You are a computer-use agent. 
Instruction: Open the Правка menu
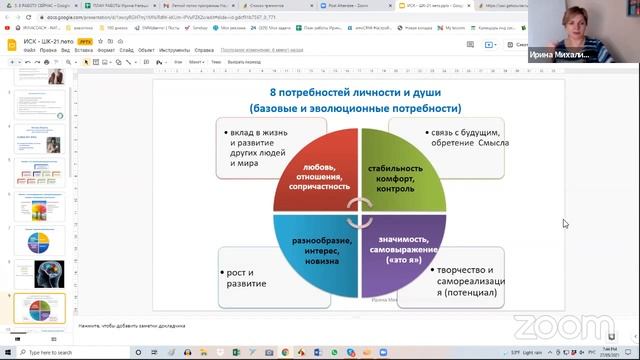coord(48,50)
